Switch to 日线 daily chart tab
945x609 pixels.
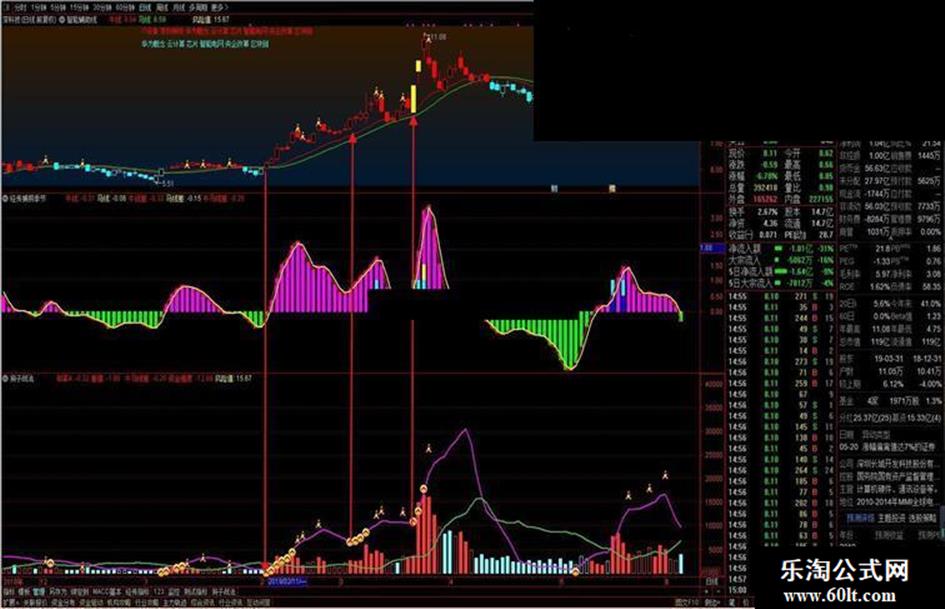point(145,8)
